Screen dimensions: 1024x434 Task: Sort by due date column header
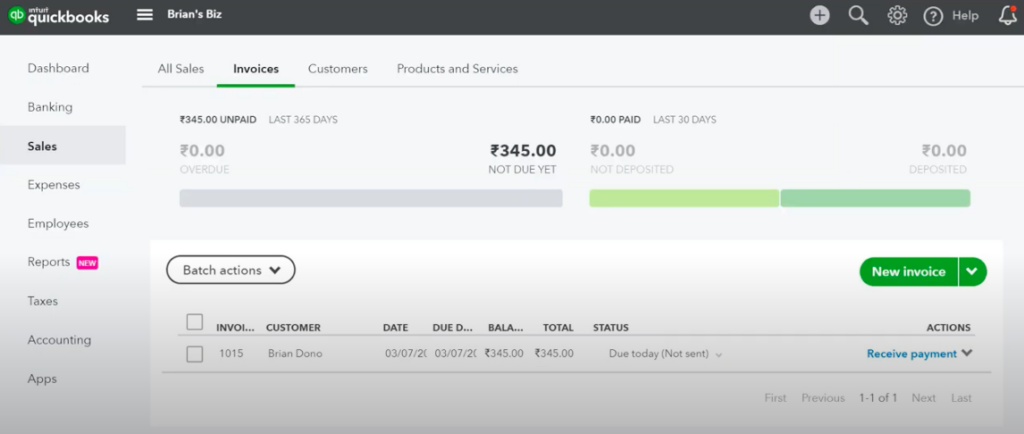(452, 328)
